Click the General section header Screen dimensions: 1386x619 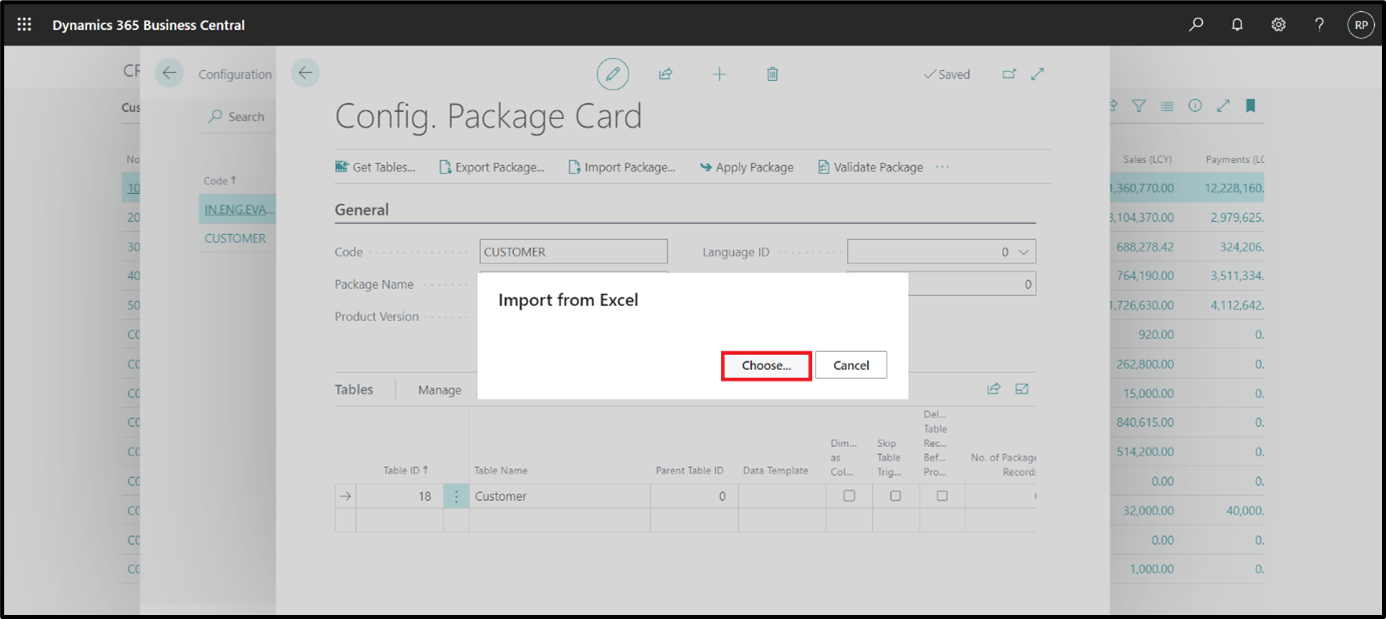[362, 210]
